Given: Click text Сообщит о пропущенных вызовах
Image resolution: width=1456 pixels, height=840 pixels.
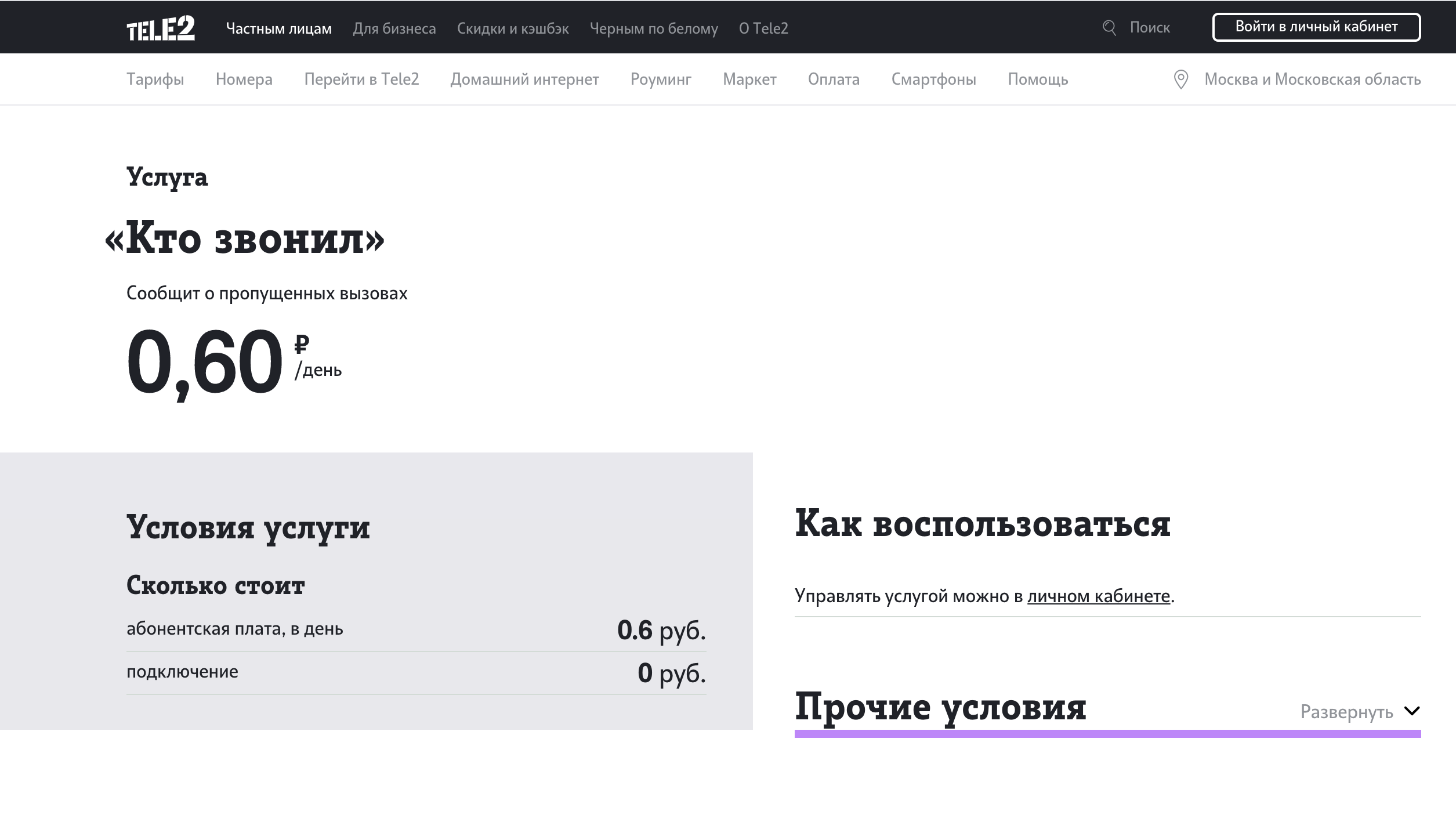Looking at the screenshot, I should (267, 294).
